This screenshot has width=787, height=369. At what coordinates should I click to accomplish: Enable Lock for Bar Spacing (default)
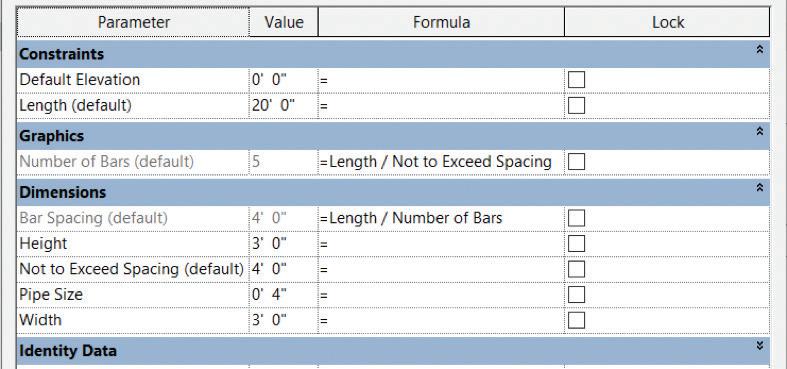tap(576, 218)
